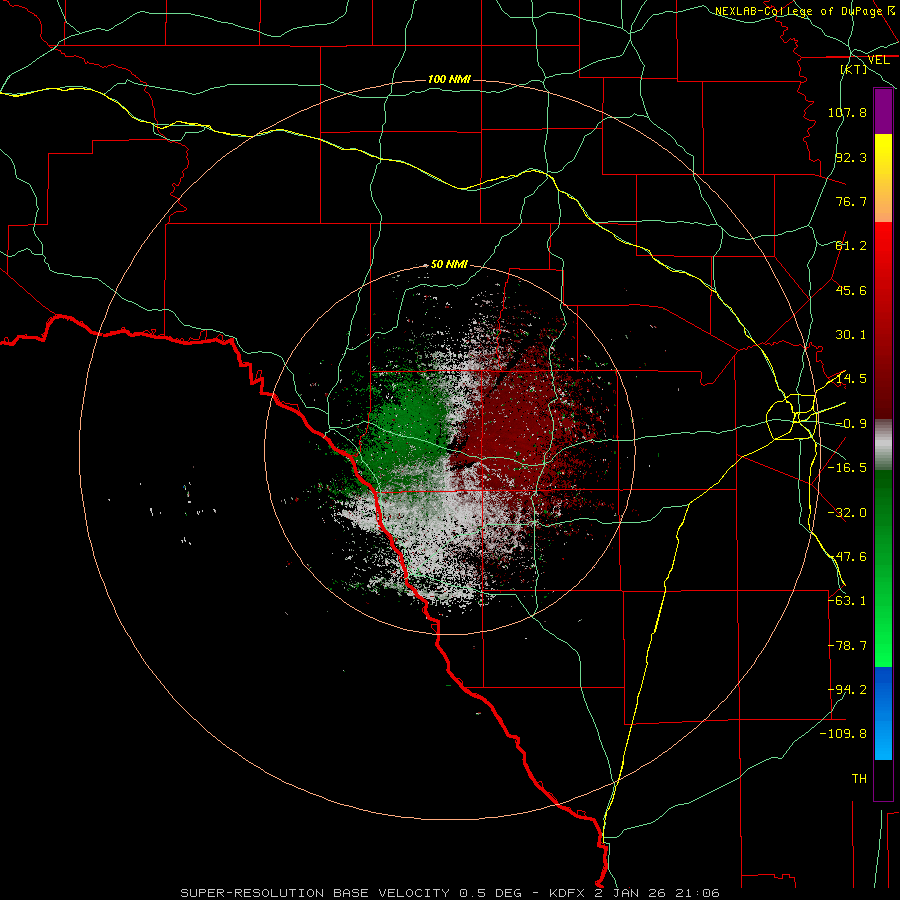Click the [KT] units label
900x900 pixels.
coord(854,69)
